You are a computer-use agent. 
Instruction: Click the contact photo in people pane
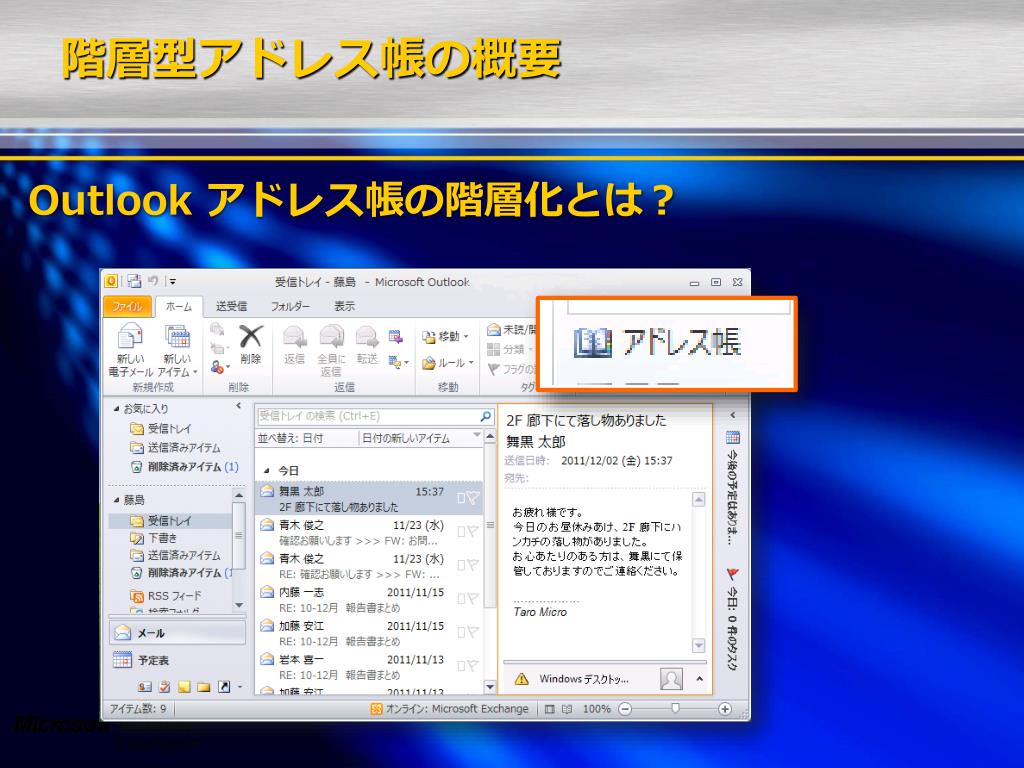[671, 679]
